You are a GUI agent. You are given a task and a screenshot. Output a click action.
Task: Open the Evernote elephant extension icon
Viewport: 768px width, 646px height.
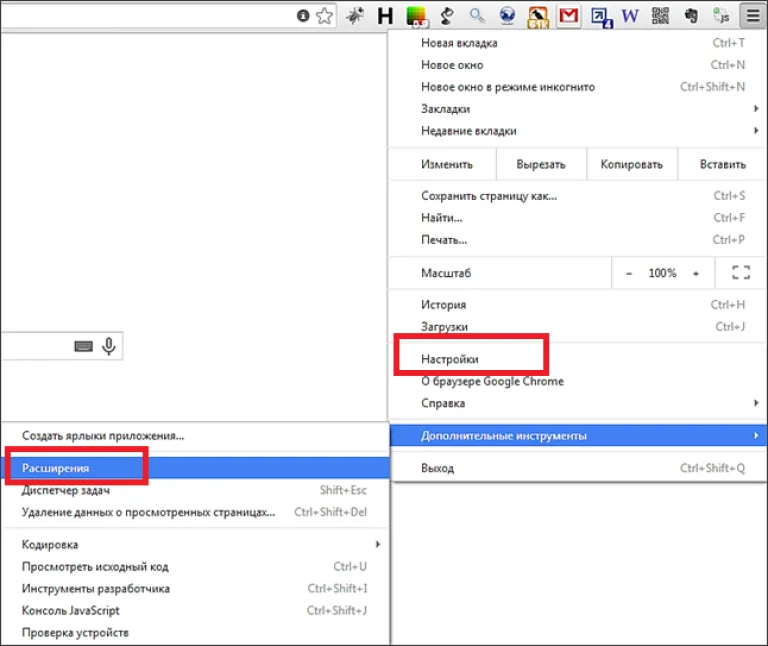coord(691,16)
